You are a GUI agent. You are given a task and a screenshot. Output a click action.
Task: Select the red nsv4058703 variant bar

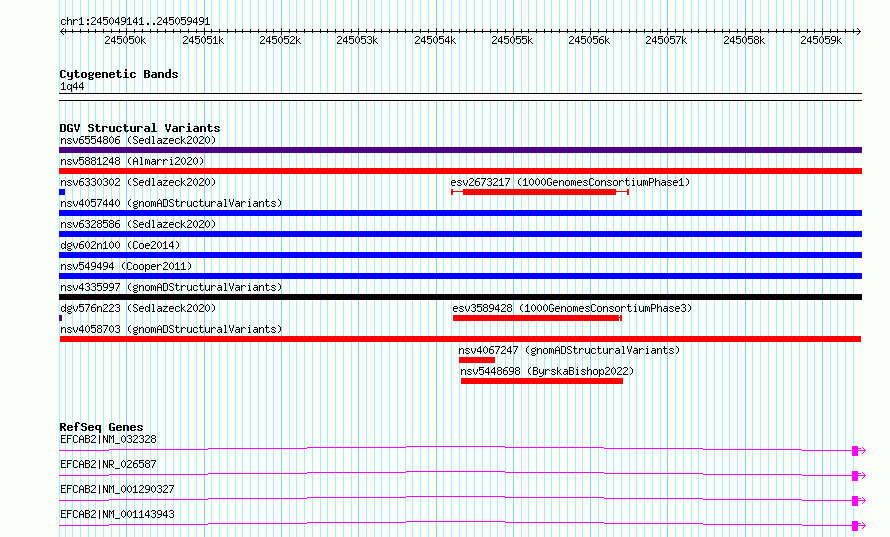[x=460, y=339]
